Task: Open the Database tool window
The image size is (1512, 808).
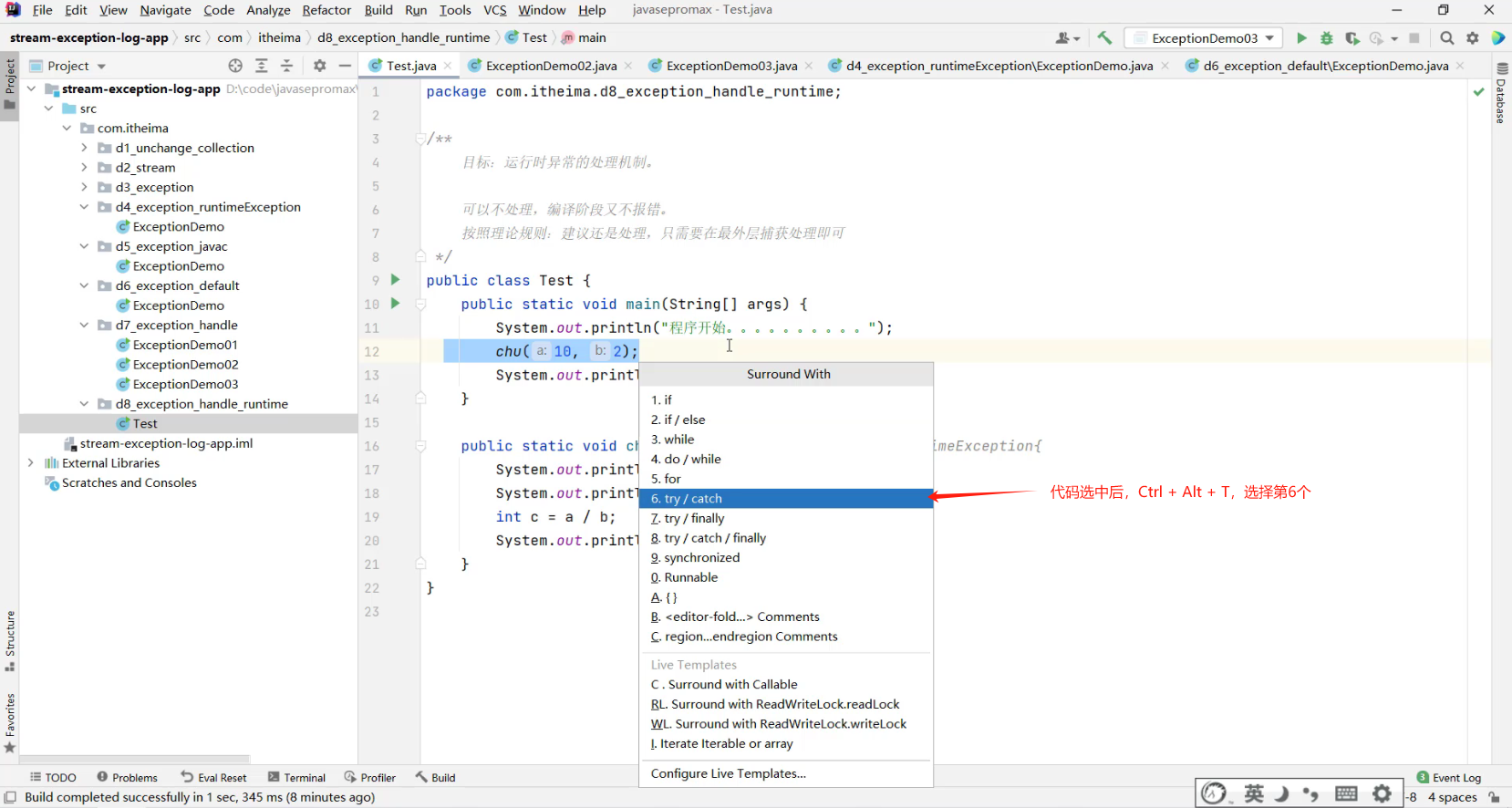Action: click(x=1501, y=94)
